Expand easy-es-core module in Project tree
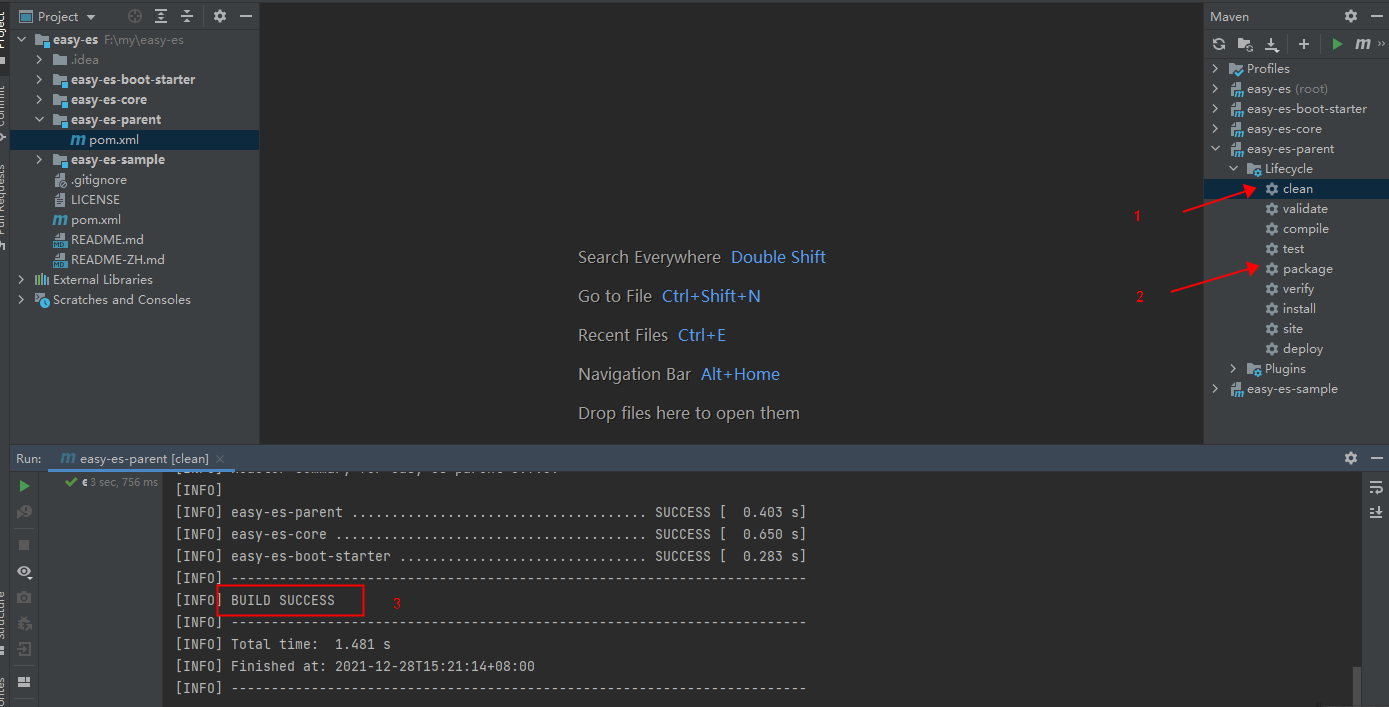Screen dimensions: 1389x707 [x=40, y=100]
